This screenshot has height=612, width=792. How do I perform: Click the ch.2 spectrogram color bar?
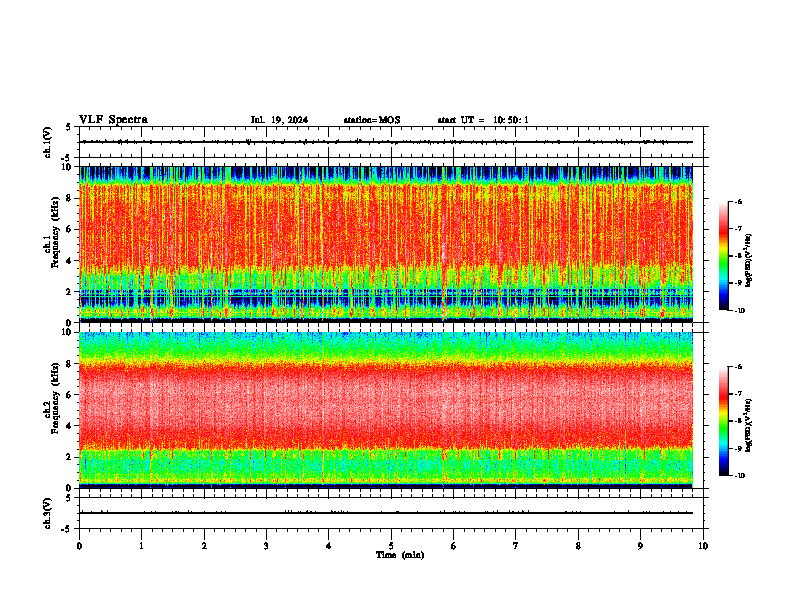pyautogui.click(x=723, y=421)
